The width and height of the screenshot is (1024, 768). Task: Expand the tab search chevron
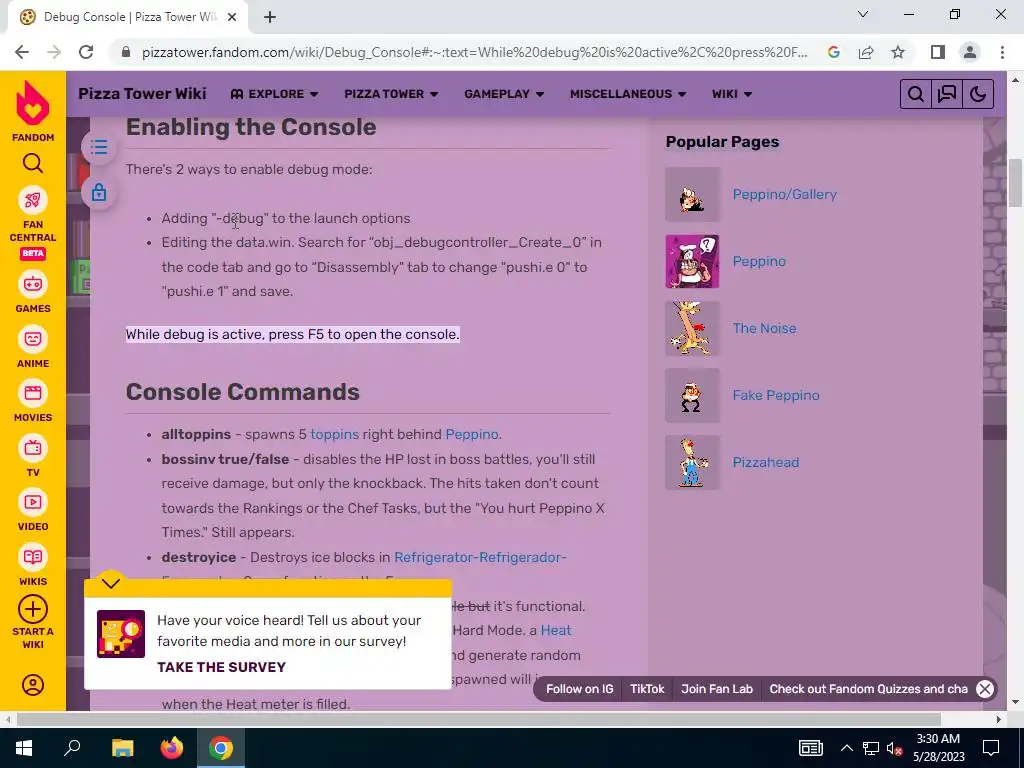(x=863, y=14)
